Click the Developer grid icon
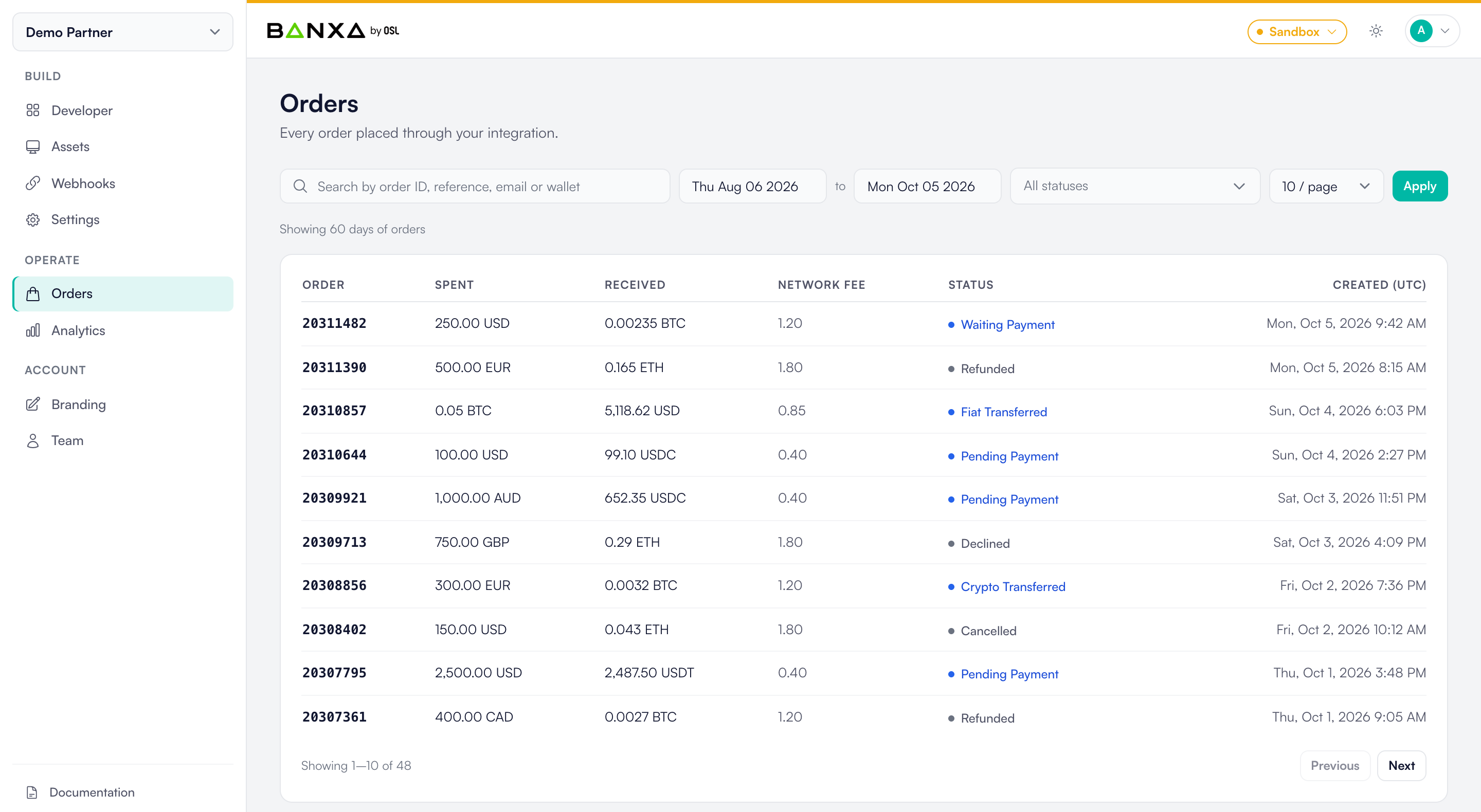1481x812 pixels. click(x=33, y=110)
